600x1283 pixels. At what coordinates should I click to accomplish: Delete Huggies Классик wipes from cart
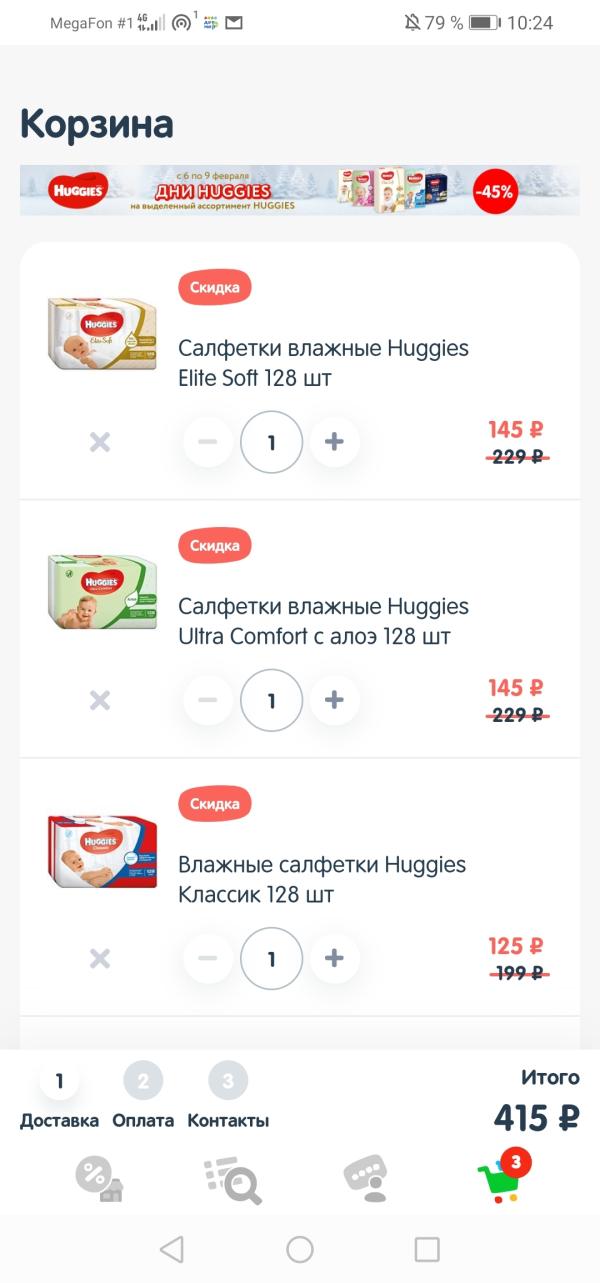100,958
